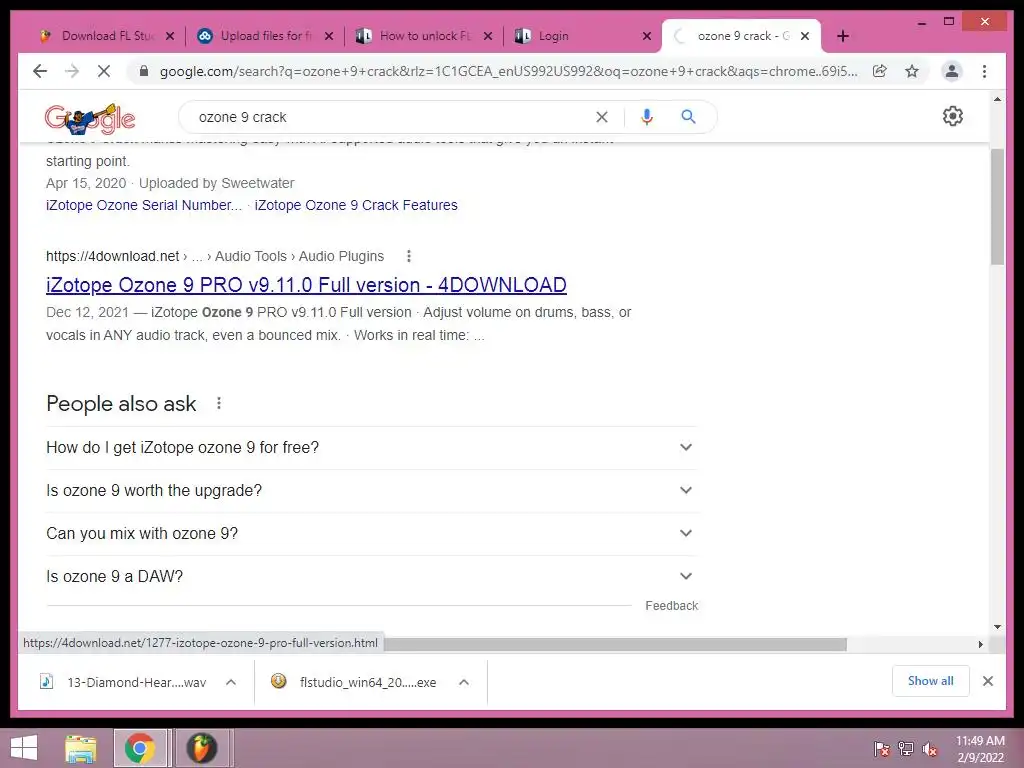Click Show all downloads button

[x=931, y=681]
